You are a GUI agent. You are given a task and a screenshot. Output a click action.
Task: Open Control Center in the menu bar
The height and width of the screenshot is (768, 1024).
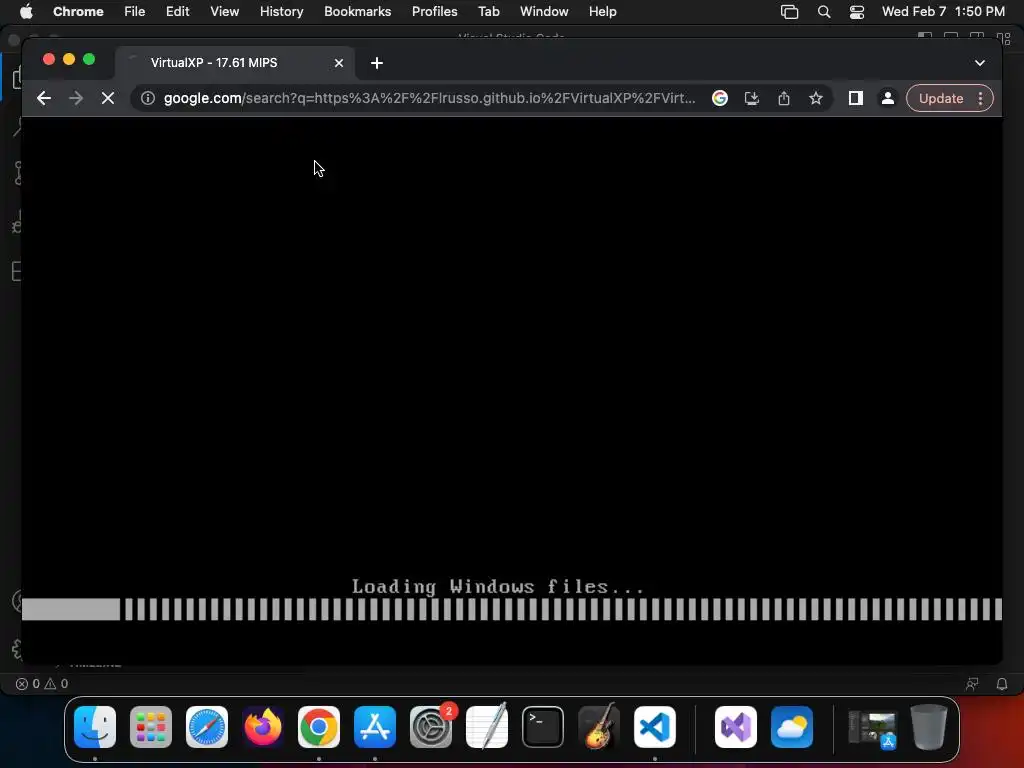tap(857, 11)
